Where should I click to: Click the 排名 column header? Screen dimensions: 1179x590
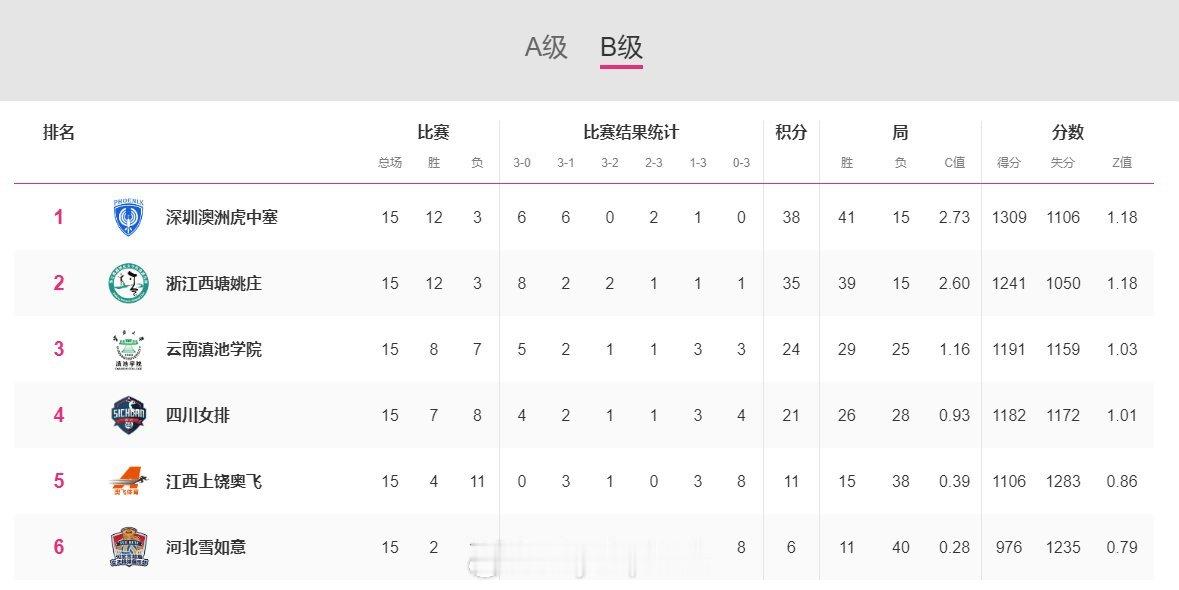pyautogui.click(x=59, y=132)
